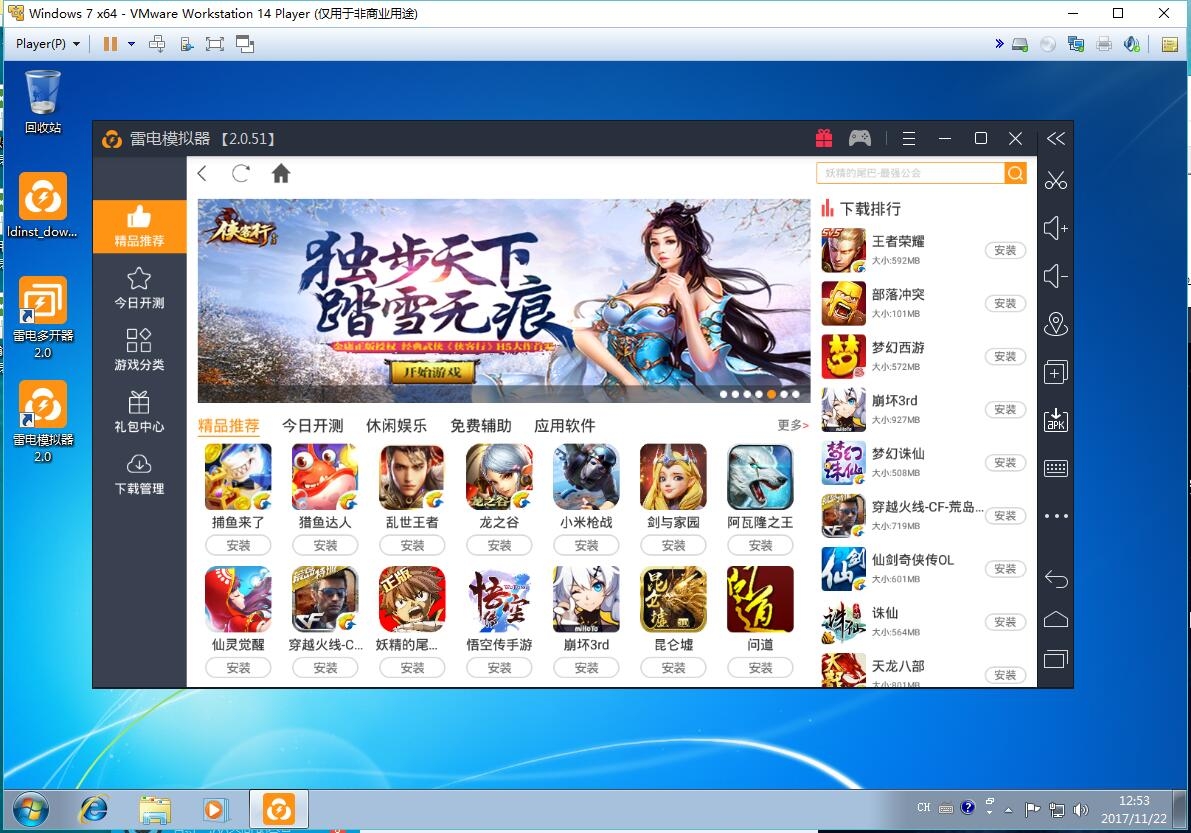Open 剑与家园 game icon
The image size is (1191, 833).
tap(673, 477)
